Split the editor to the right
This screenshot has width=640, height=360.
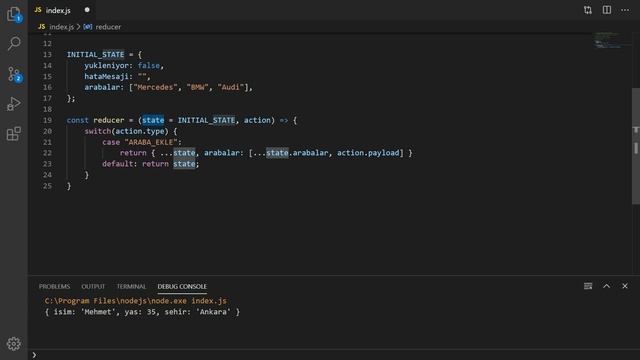point(607,10)
